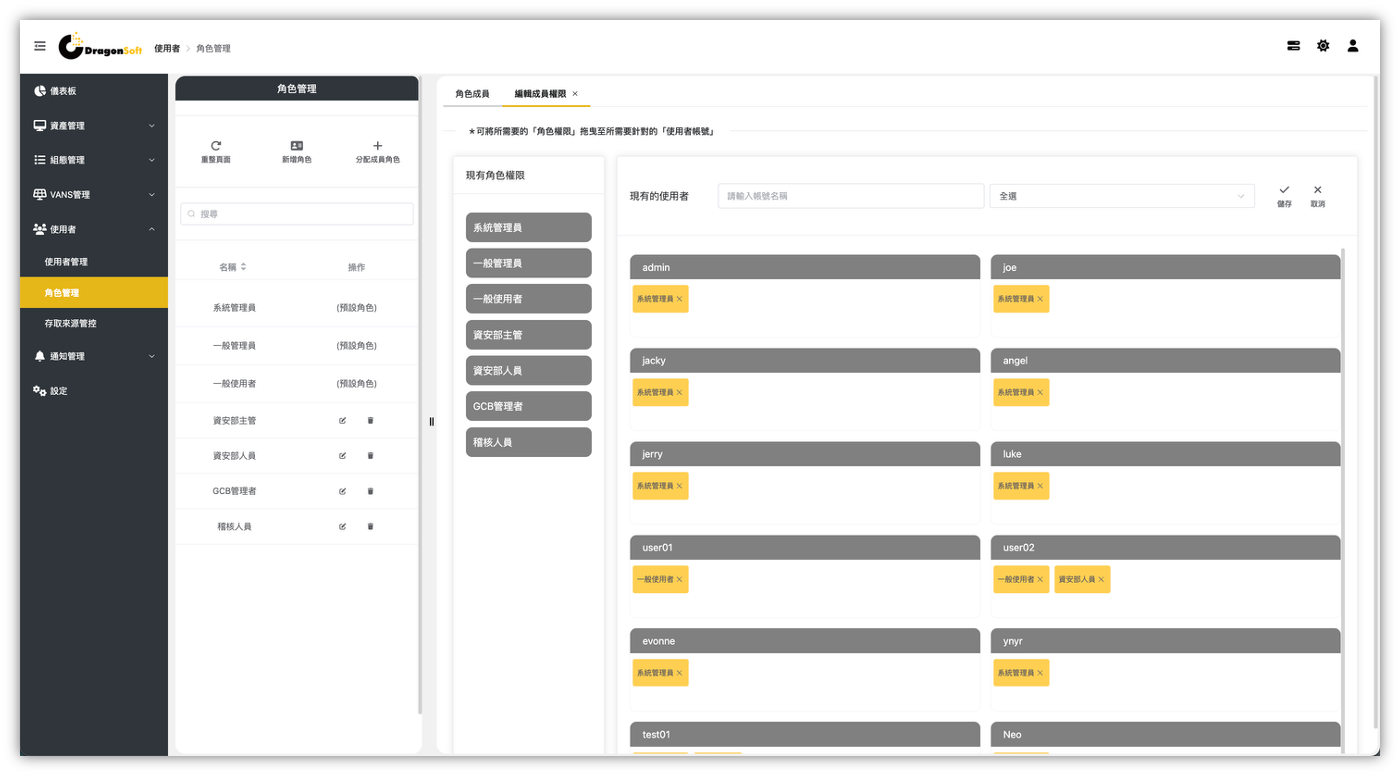Remove 系統管理員 tag from admin user
Screen dimensions: 1400x776
[679, 299]
